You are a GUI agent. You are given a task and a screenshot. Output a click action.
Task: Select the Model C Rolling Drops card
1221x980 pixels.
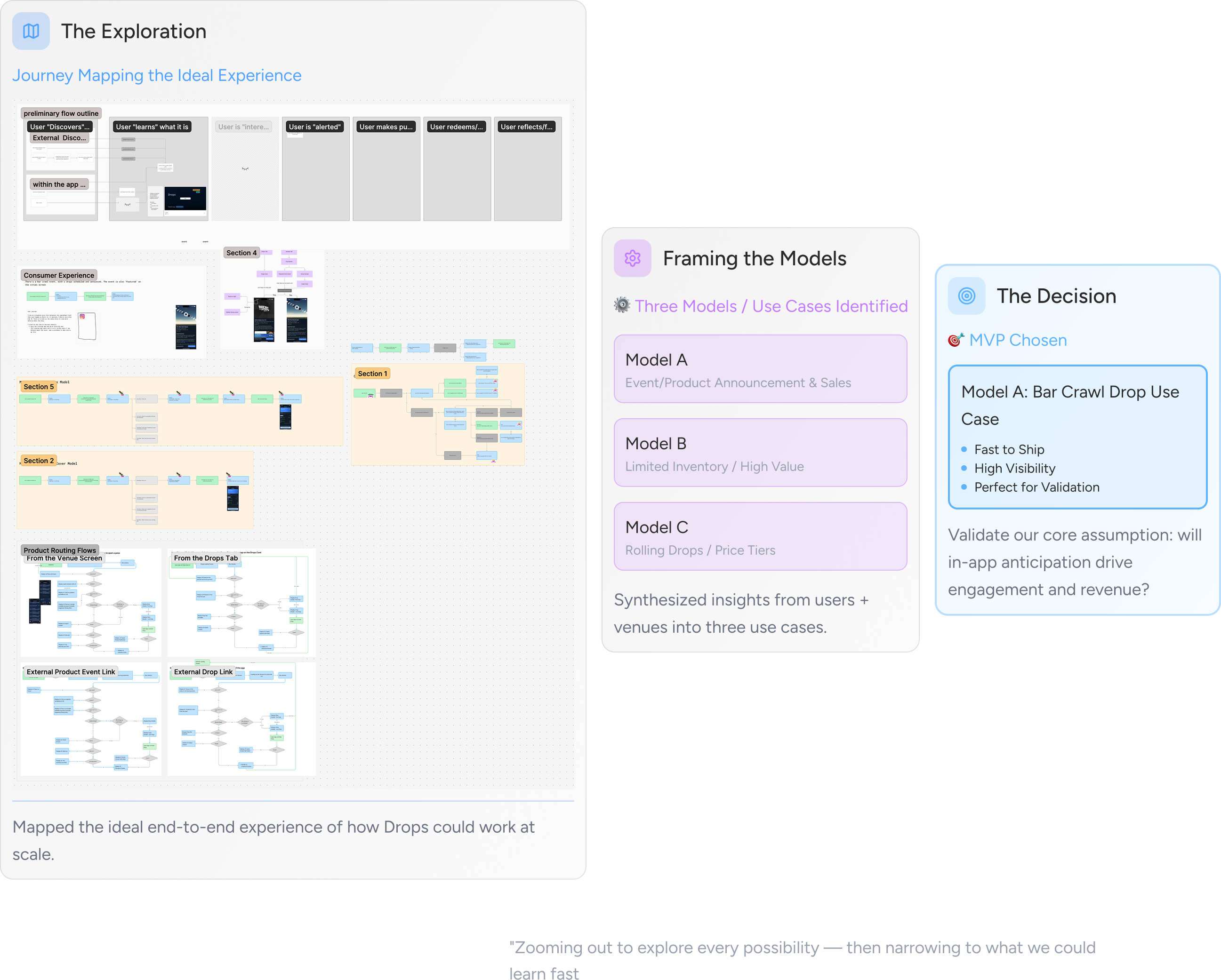tap(760, 537)
